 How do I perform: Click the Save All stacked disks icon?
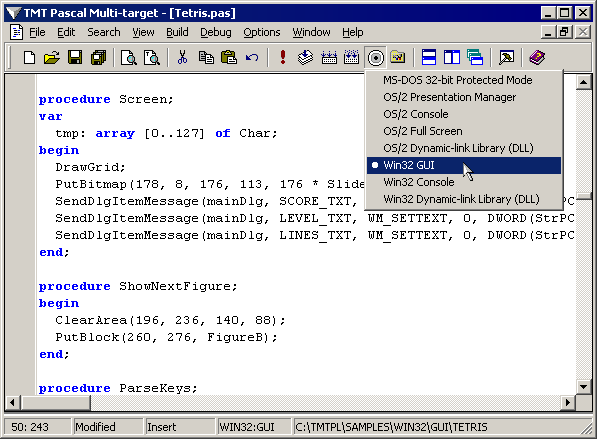coord(99,58)
